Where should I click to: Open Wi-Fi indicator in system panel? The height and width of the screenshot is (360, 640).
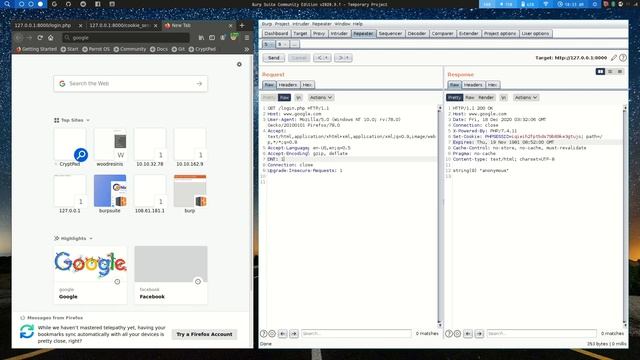click(546, 4)
